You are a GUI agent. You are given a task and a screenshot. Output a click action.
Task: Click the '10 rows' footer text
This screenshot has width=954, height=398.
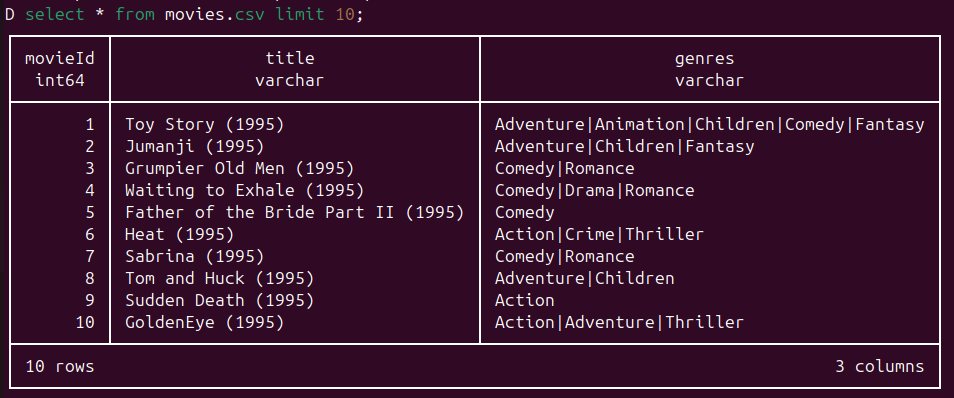[x=60, y=366]
